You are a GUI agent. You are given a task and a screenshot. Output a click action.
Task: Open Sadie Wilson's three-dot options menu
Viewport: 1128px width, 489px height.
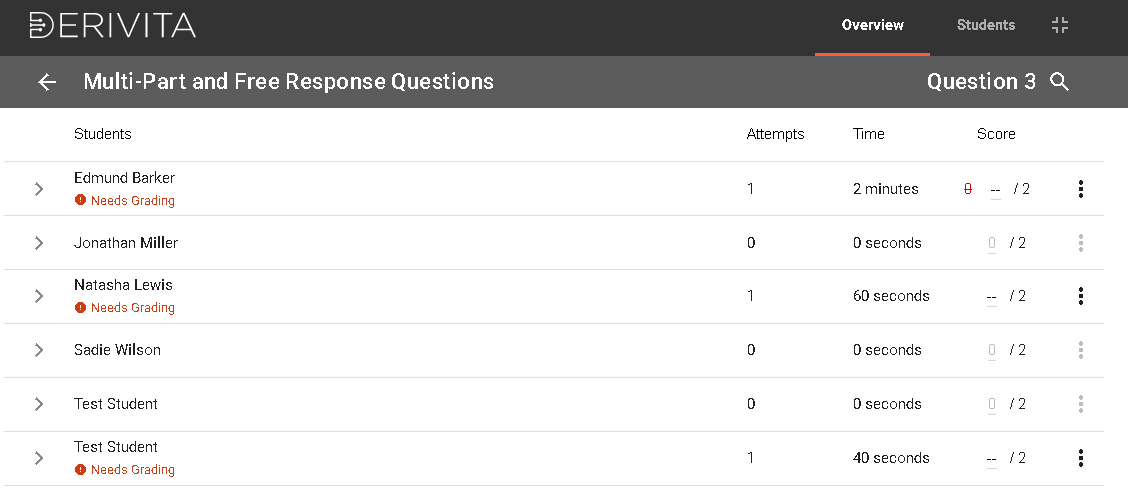click(x=1081, y=350)
